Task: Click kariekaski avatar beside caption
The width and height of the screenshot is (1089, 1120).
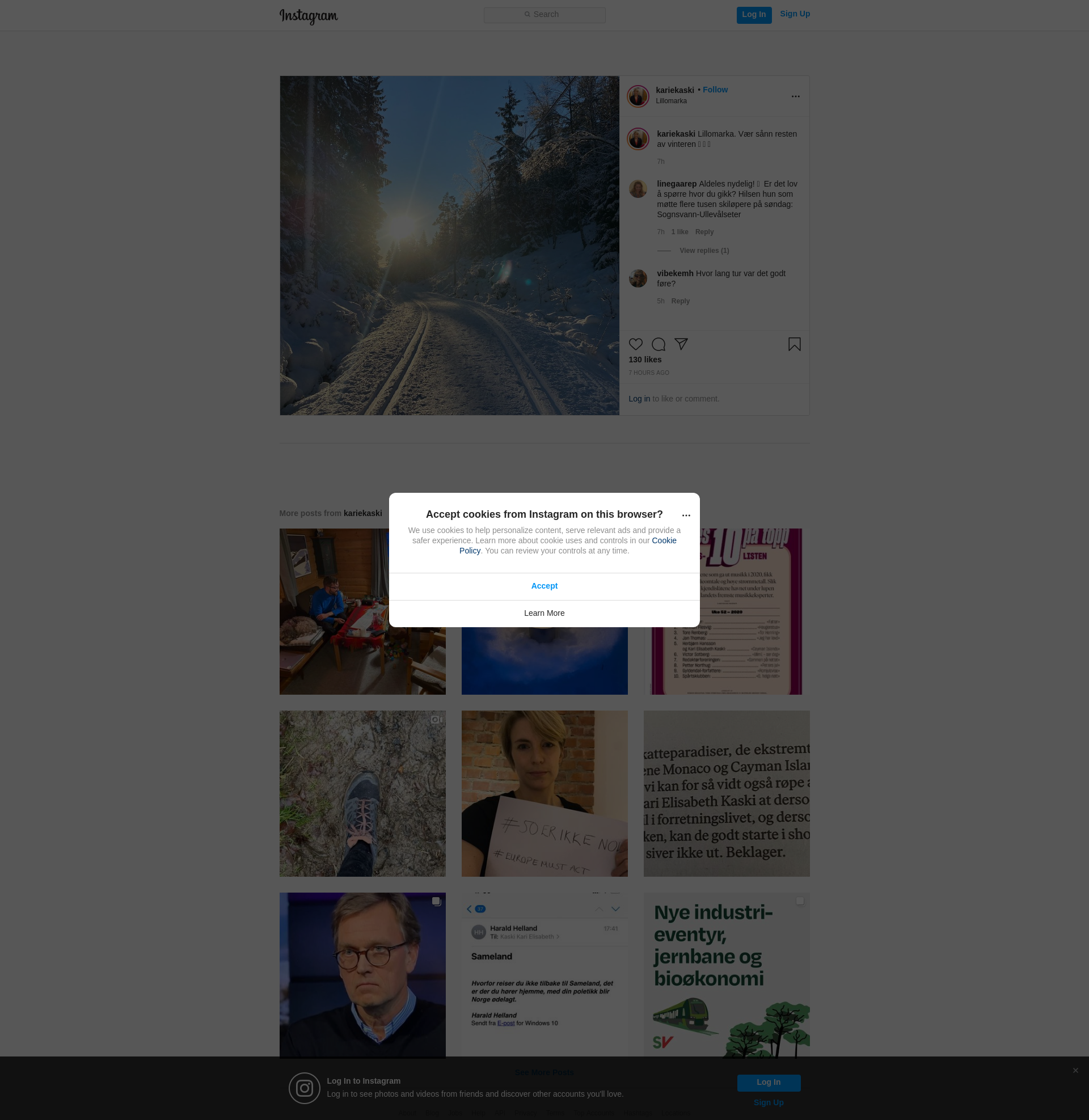Action: click(x=638, y=139)
